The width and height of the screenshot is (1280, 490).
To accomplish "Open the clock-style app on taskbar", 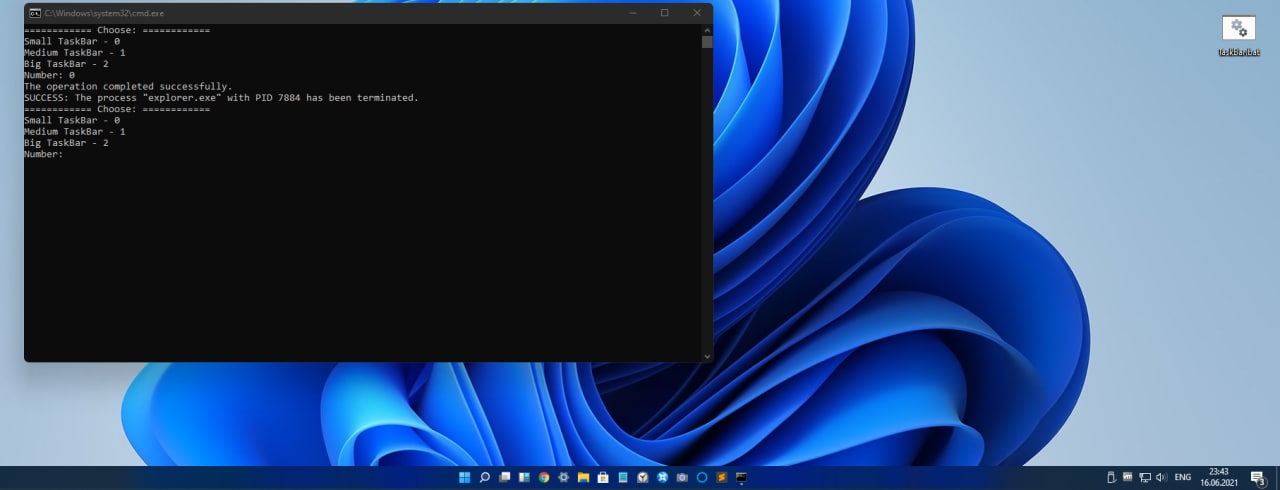I will click(x=642, y=477).
